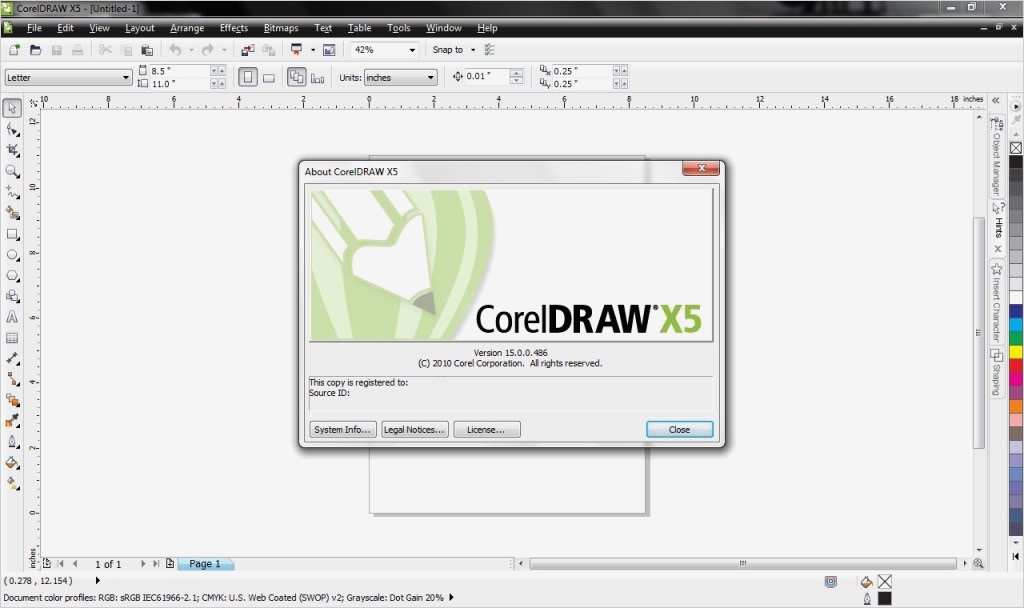1024x608 pixels.
Task: Switch to the Object Manager docker tab
Action: pos(996,150)
